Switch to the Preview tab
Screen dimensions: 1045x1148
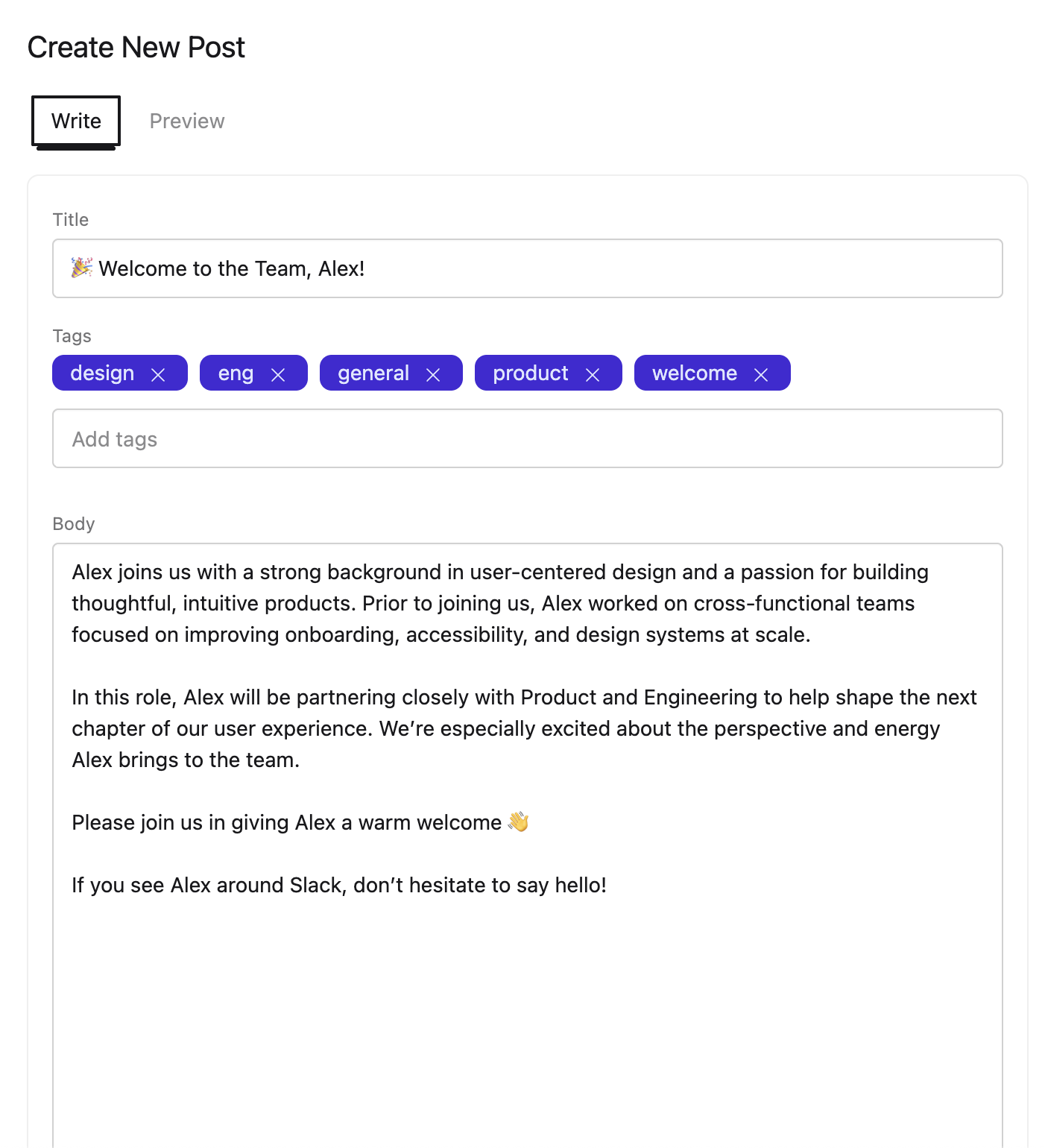187,121
